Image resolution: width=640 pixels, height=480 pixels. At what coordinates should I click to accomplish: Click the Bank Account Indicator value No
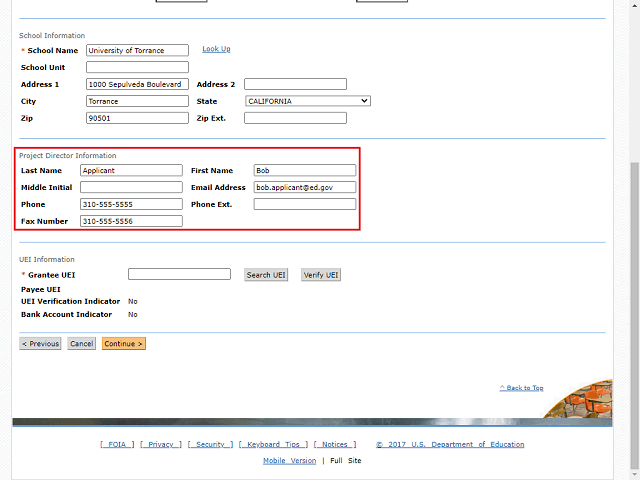(x=133, y=314)
